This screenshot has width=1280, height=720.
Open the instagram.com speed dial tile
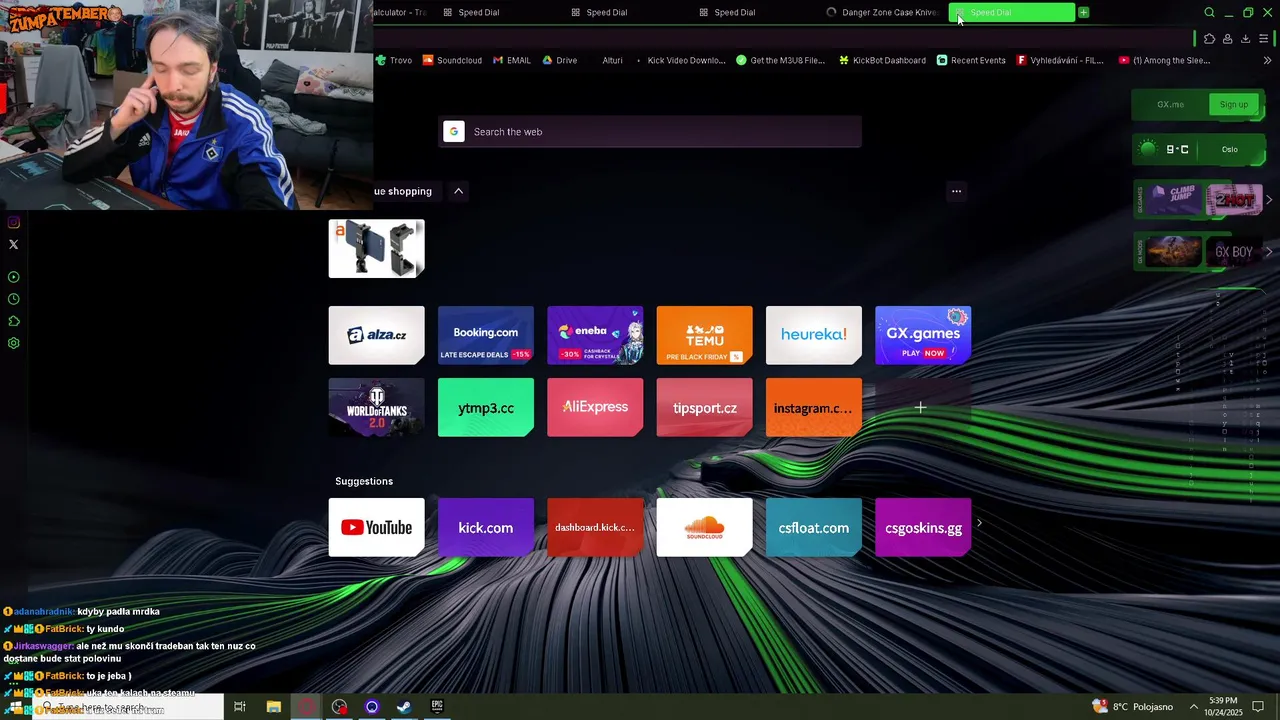click(814, 407)
